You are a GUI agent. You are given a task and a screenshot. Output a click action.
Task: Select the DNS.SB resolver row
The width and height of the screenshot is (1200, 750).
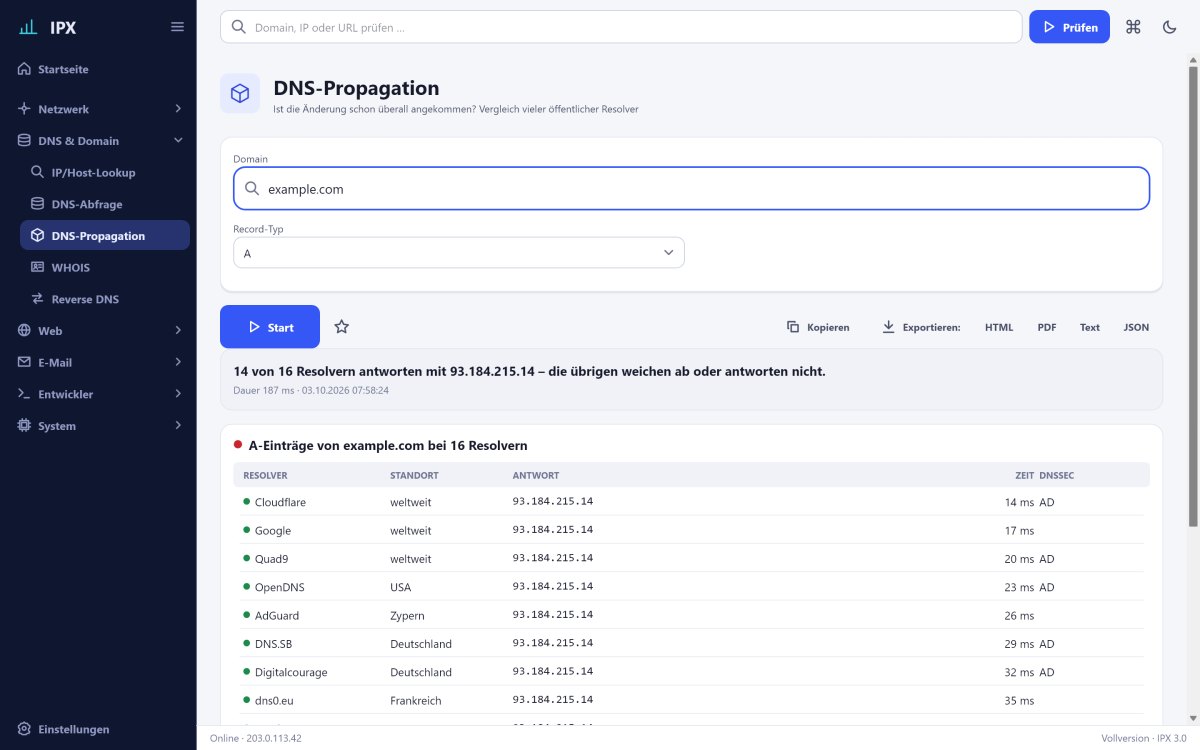click(691, 644)
